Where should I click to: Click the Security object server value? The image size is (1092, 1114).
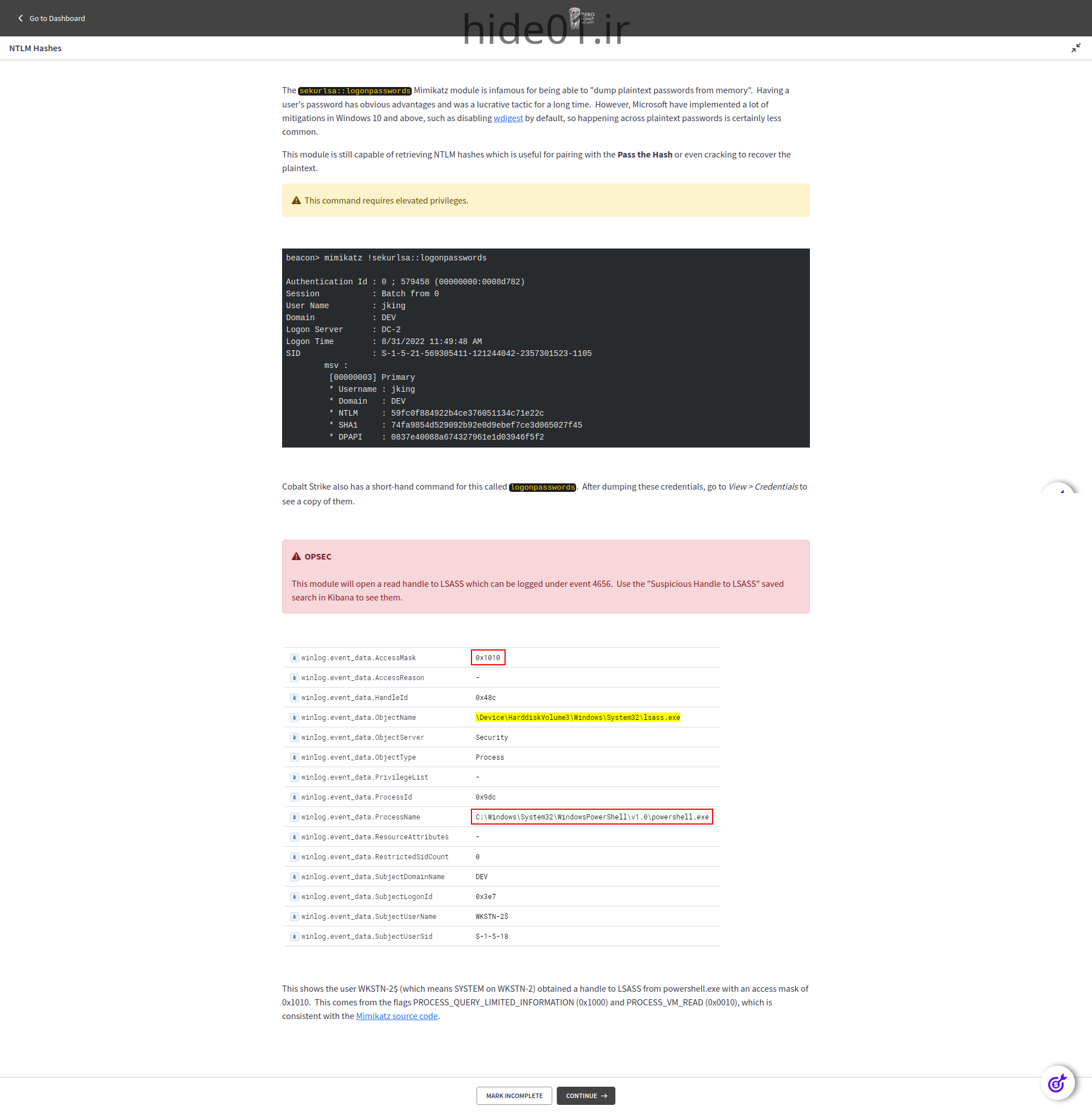[x=491, y=738]
